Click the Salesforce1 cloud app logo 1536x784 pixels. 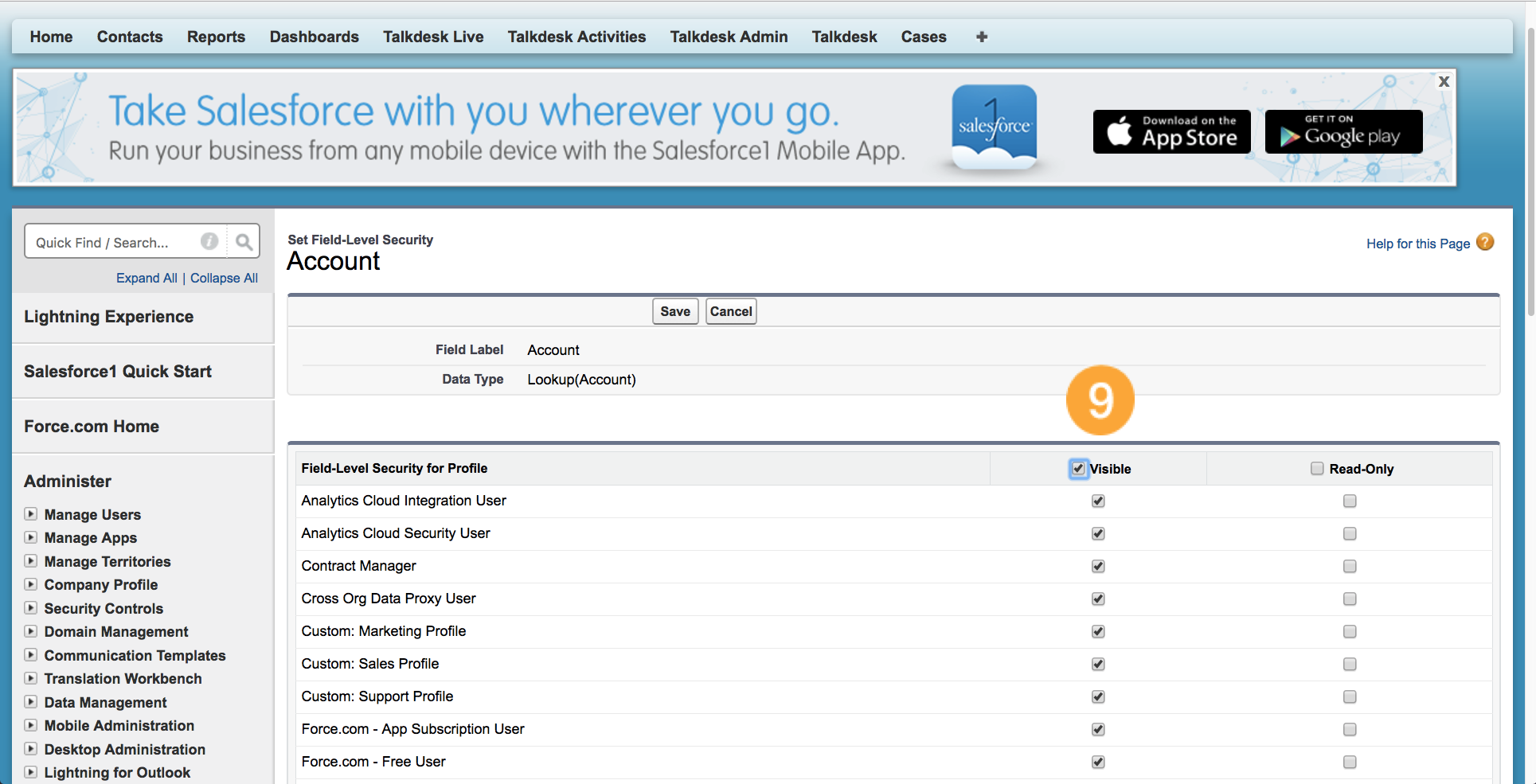click(x=995, y=127)
